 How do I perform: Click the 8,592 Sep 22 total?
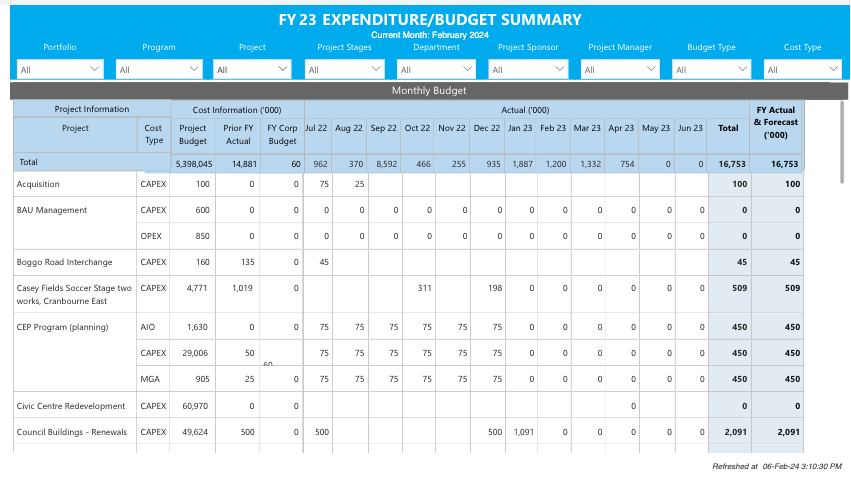(386, 164)
